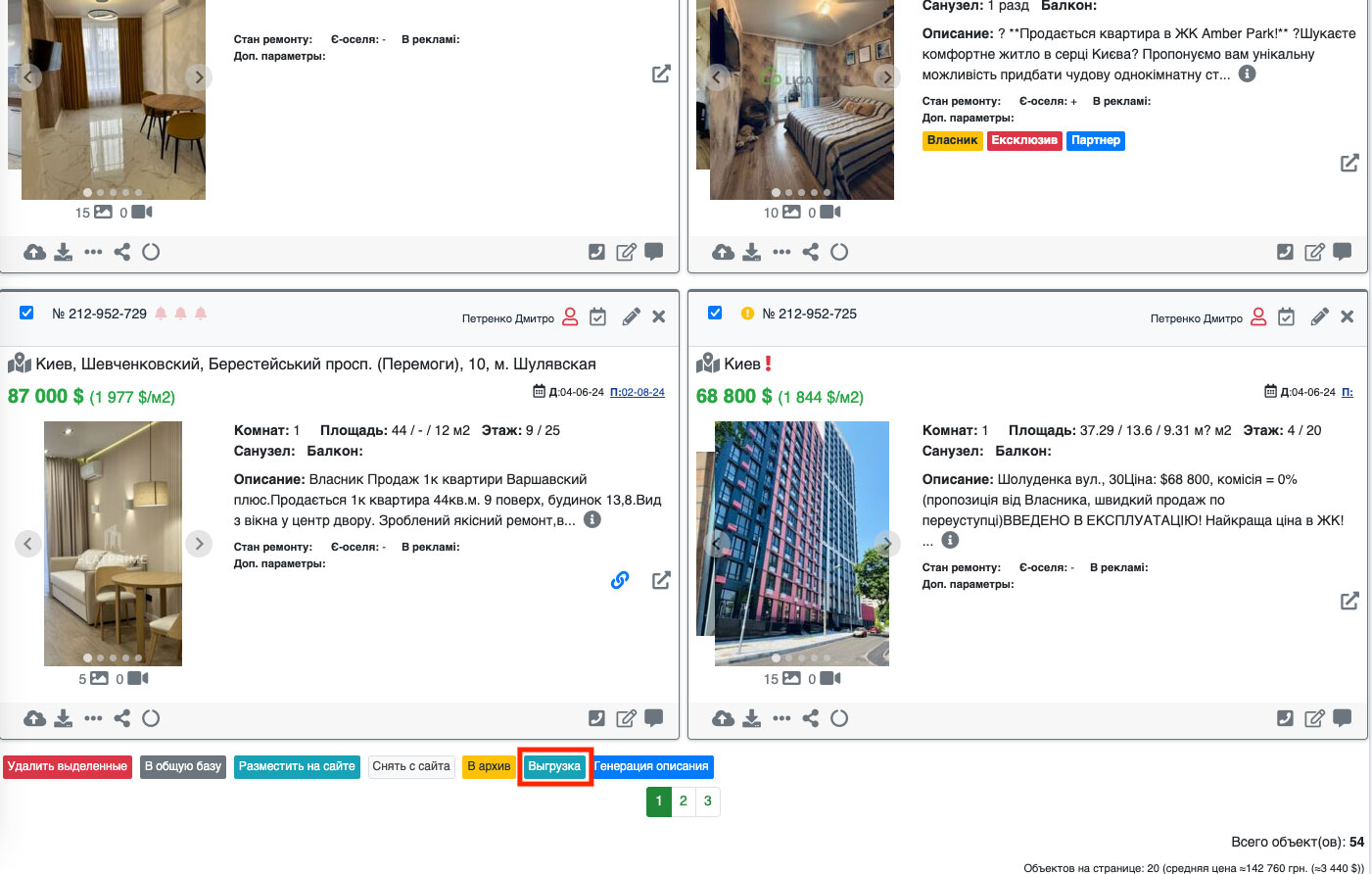Viewport: 1372px width, 874px height.
Task: Click download icon on listing 212-952-725
Action: pos(751,718)
